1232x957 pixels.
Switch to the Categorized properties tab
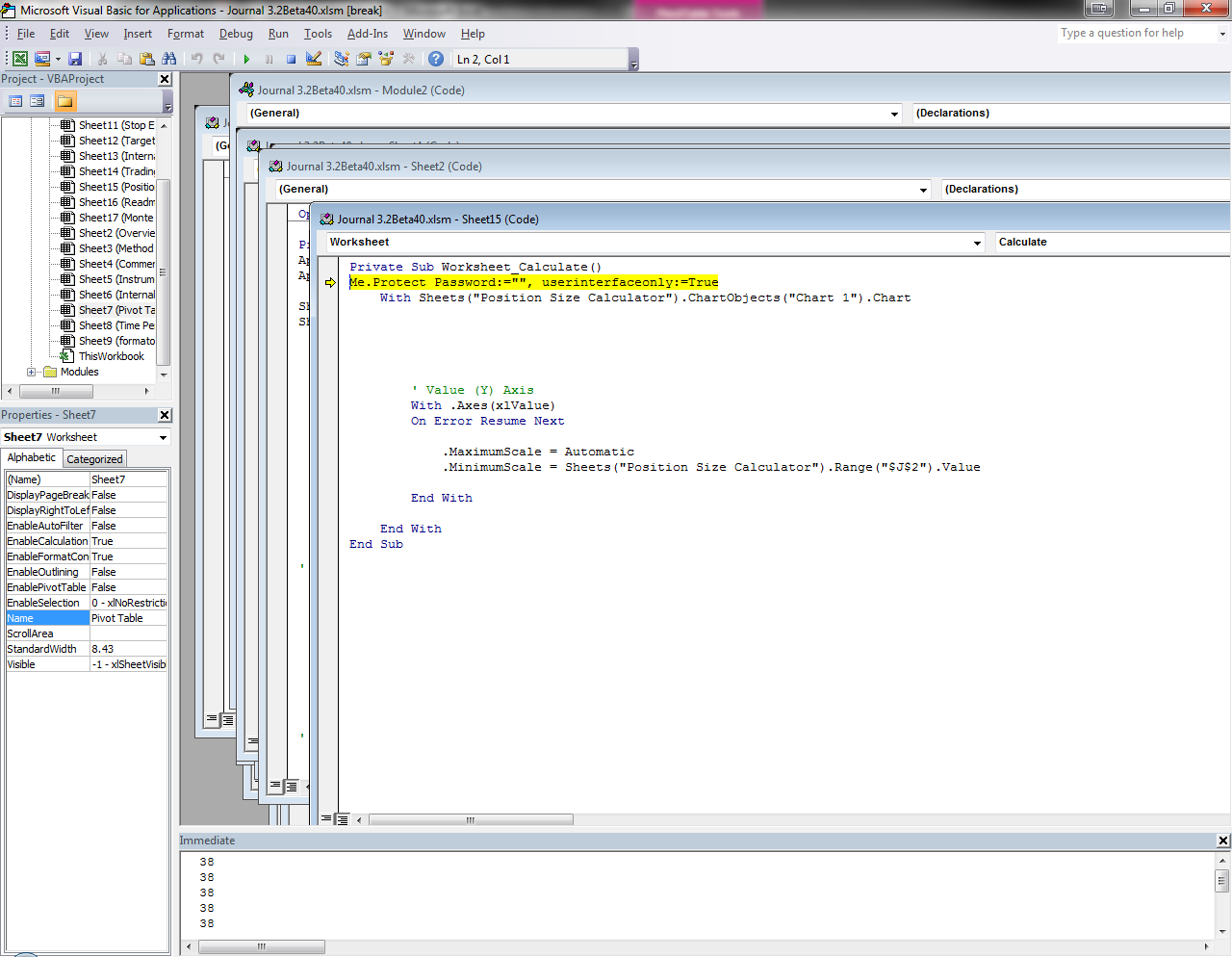[94, 459]
